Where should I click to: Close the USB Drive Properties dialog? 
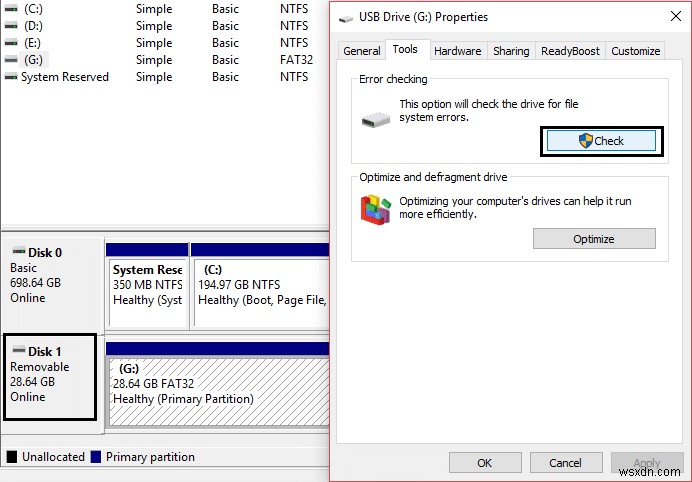(x=675, y=17)
